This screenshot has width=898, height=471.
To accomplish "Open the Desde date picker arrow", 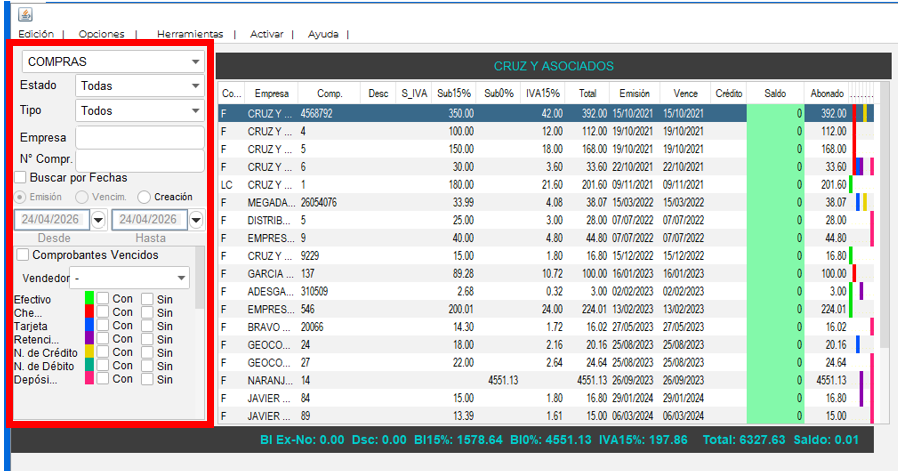I will (x=99, y=219).
